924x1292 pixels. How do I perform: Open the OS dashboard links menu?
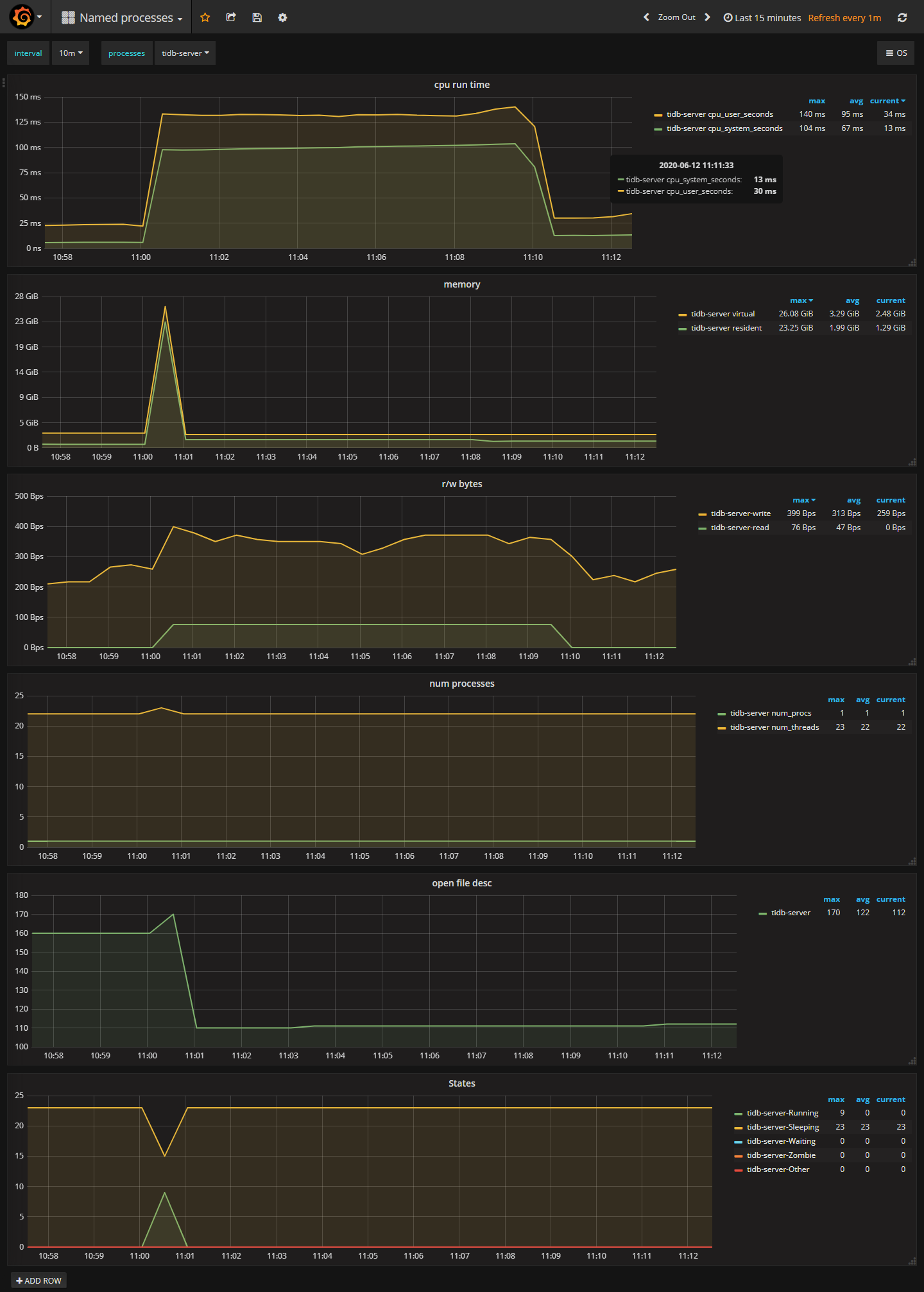tap(896, 53)
